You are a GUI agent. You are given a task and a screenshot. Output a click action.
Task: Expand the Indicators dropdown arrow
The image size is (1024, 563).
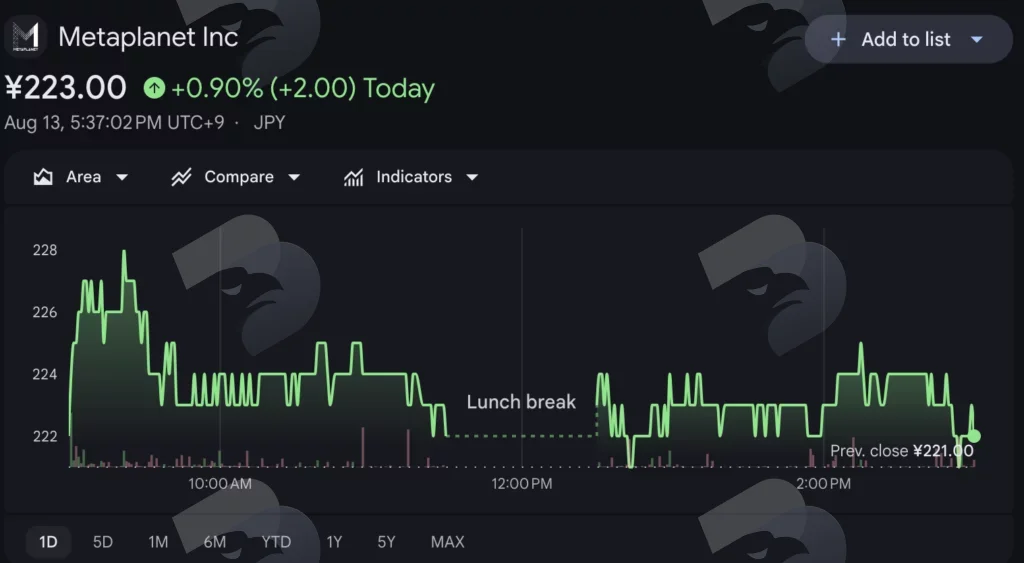tap(472, 177)
